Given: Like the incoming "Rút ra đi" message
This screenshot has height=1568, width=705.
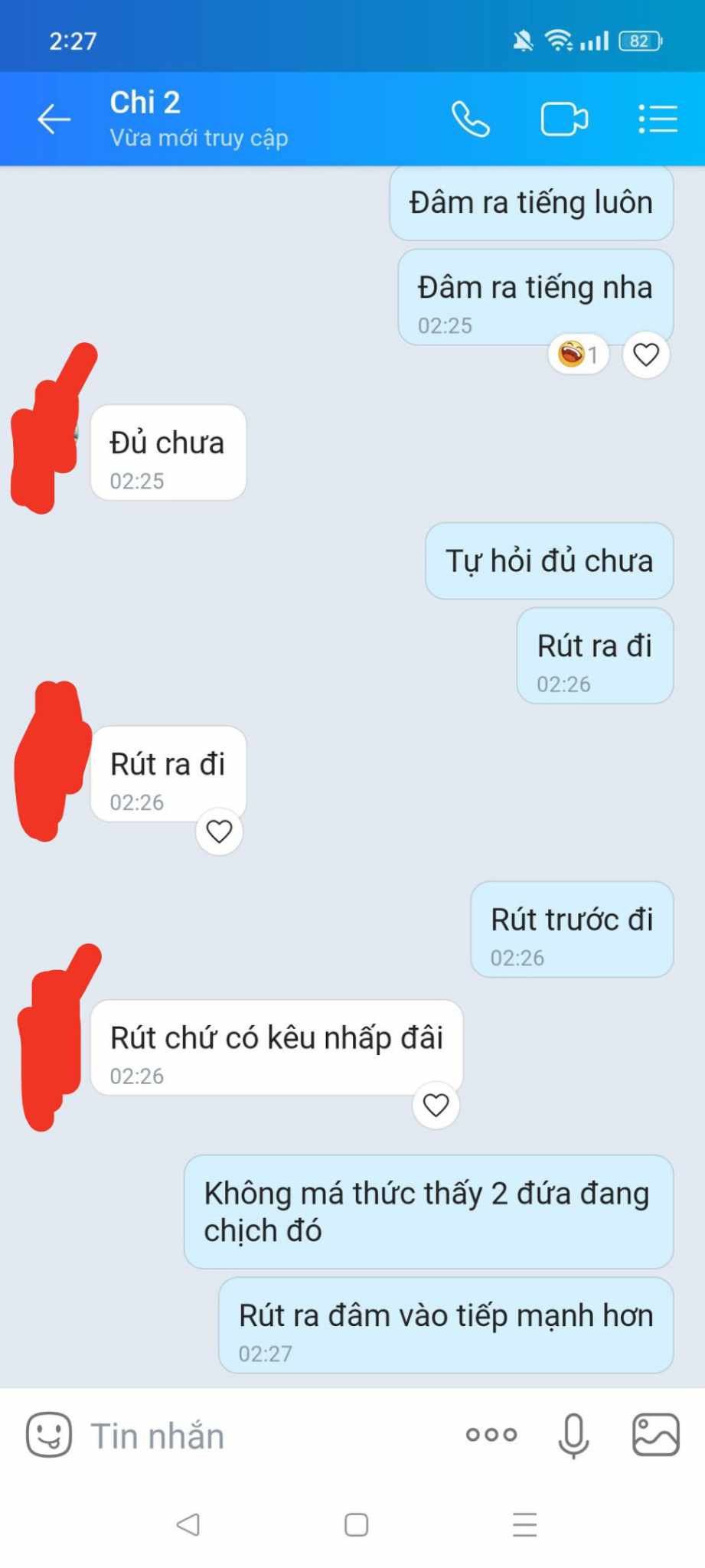Looking at the screenshot, I should point(219,831).
